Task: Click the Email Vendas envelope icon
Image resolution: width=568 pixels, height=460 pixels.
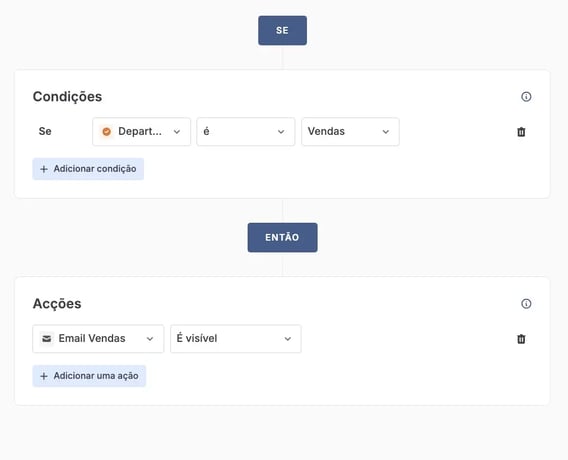Action: pos(47,339)
